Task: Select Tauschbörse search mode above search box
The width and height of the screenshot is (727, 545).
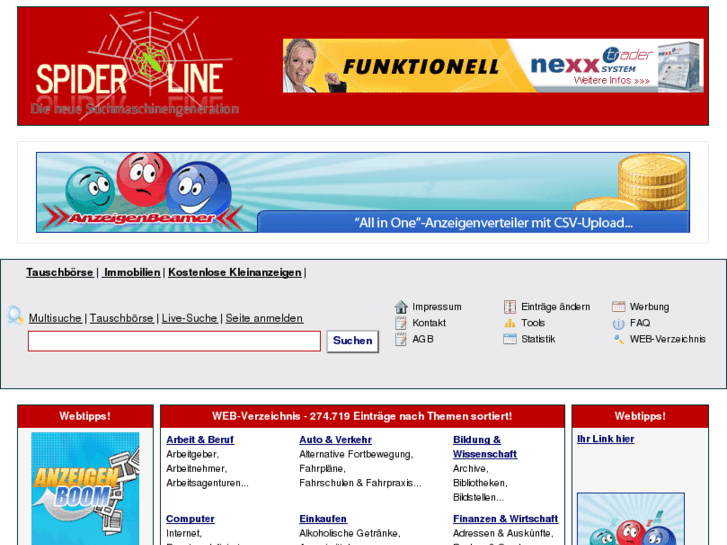Action: [121, 318]
